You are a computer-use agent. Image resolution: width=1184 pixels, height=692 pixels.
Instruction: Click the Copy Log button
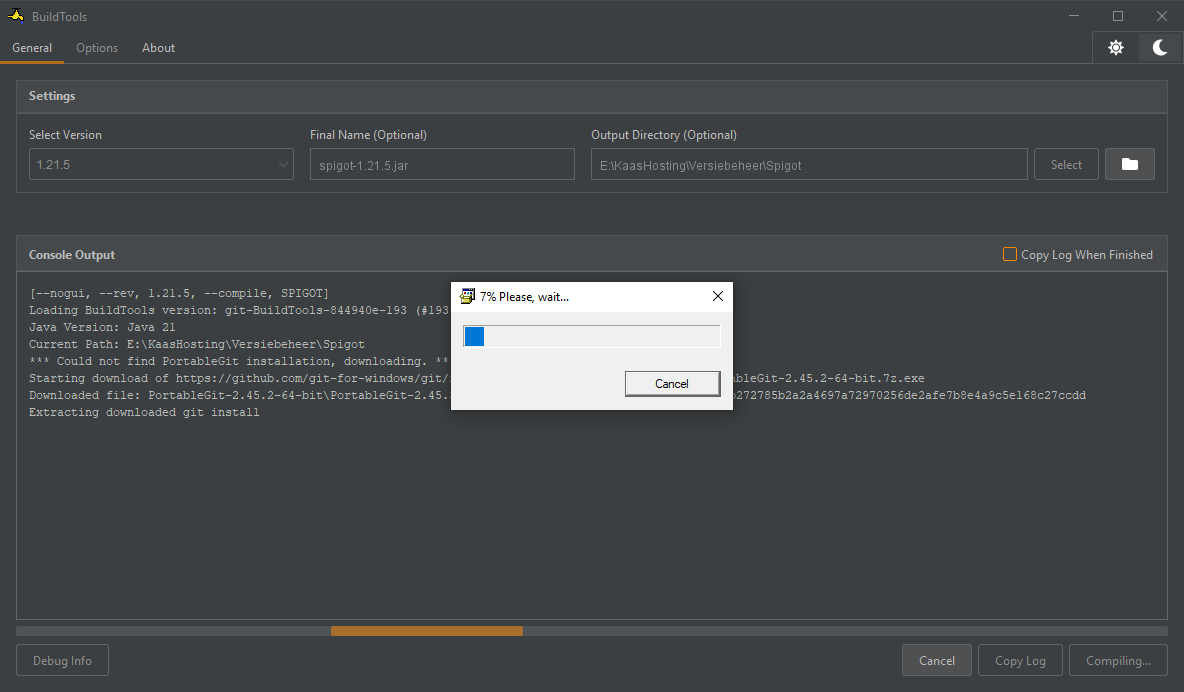(x=1021, y=661)
